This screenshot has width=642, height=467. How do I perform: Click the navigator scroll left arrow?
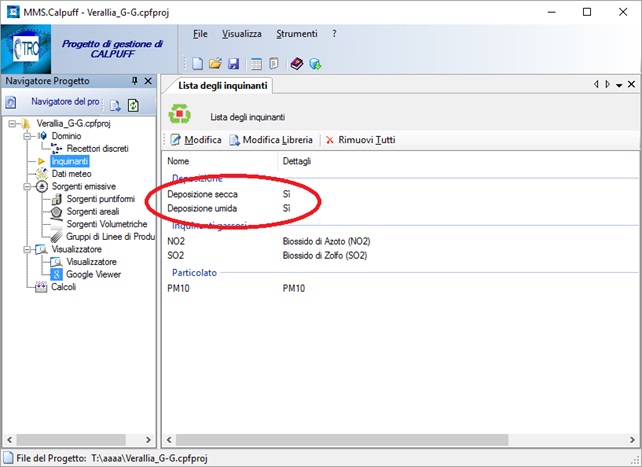tap(9, 440)
